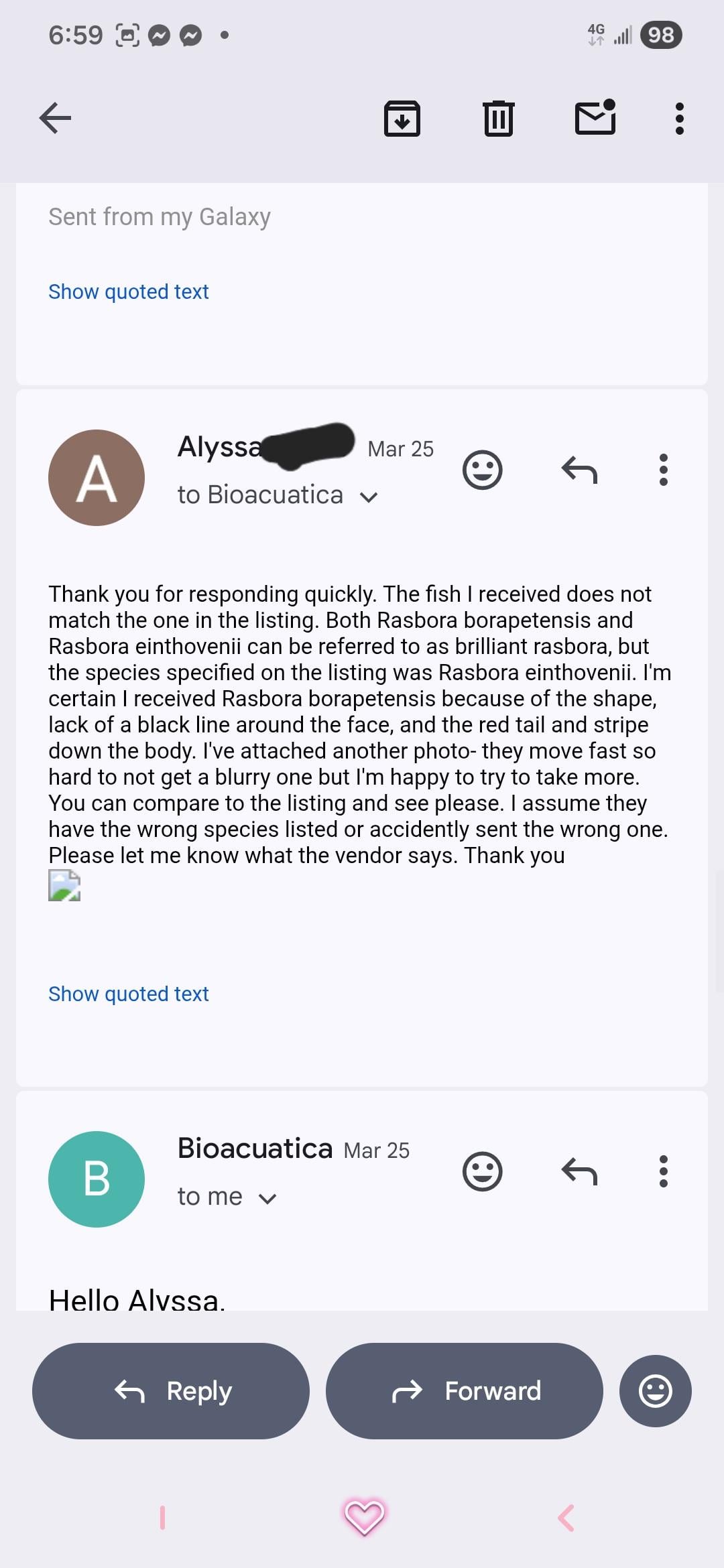Tap the heart-shaped home navigation button

pos(364,1517)
